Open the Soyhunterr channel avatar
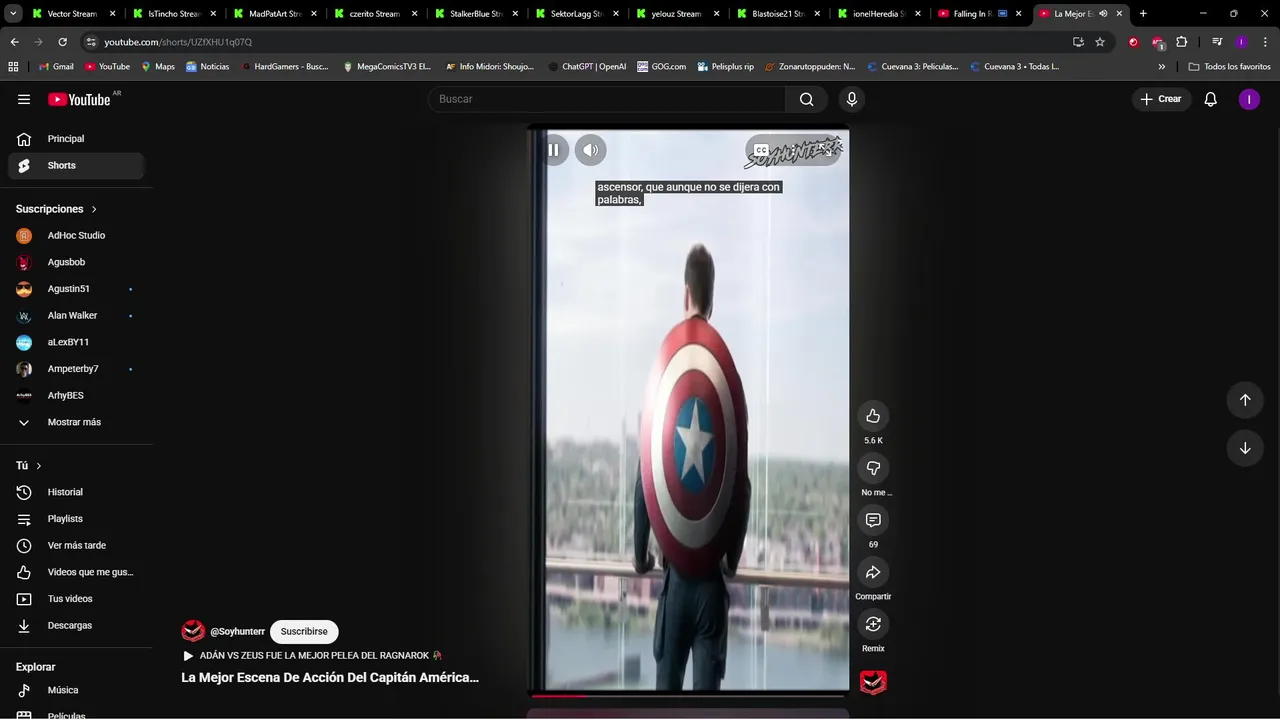The image size is (1280, 720). point(193,631)
